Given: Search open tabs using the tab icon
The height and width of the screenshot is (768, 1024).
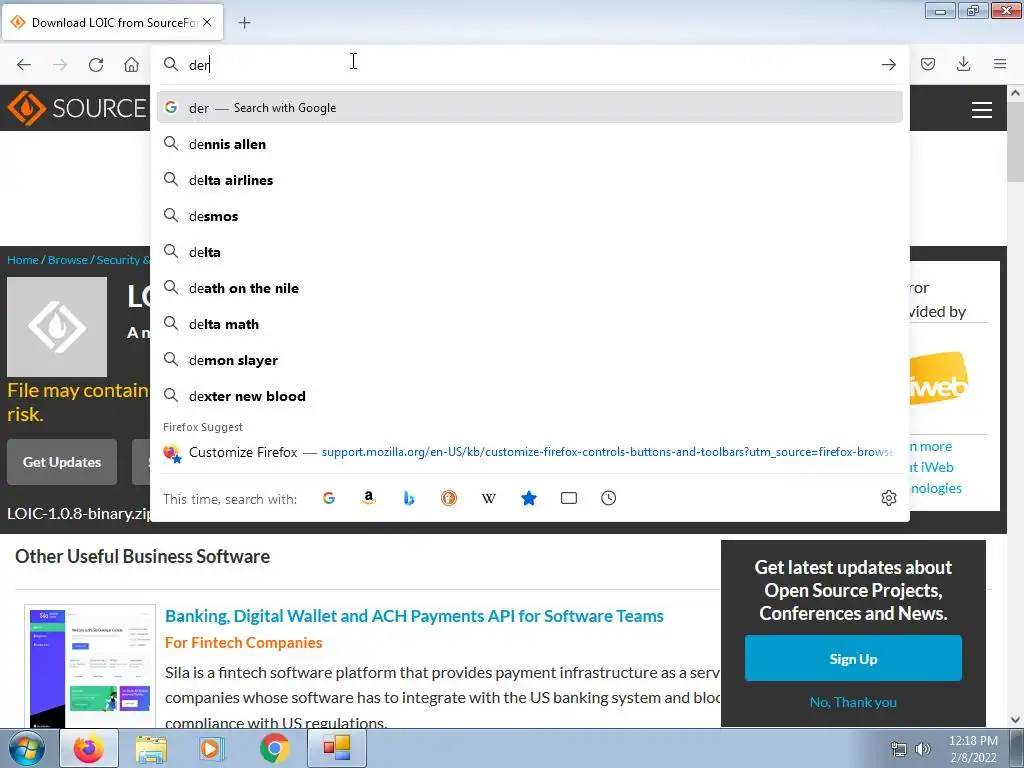Looking at the screenshot, I should tap(569, 498).
